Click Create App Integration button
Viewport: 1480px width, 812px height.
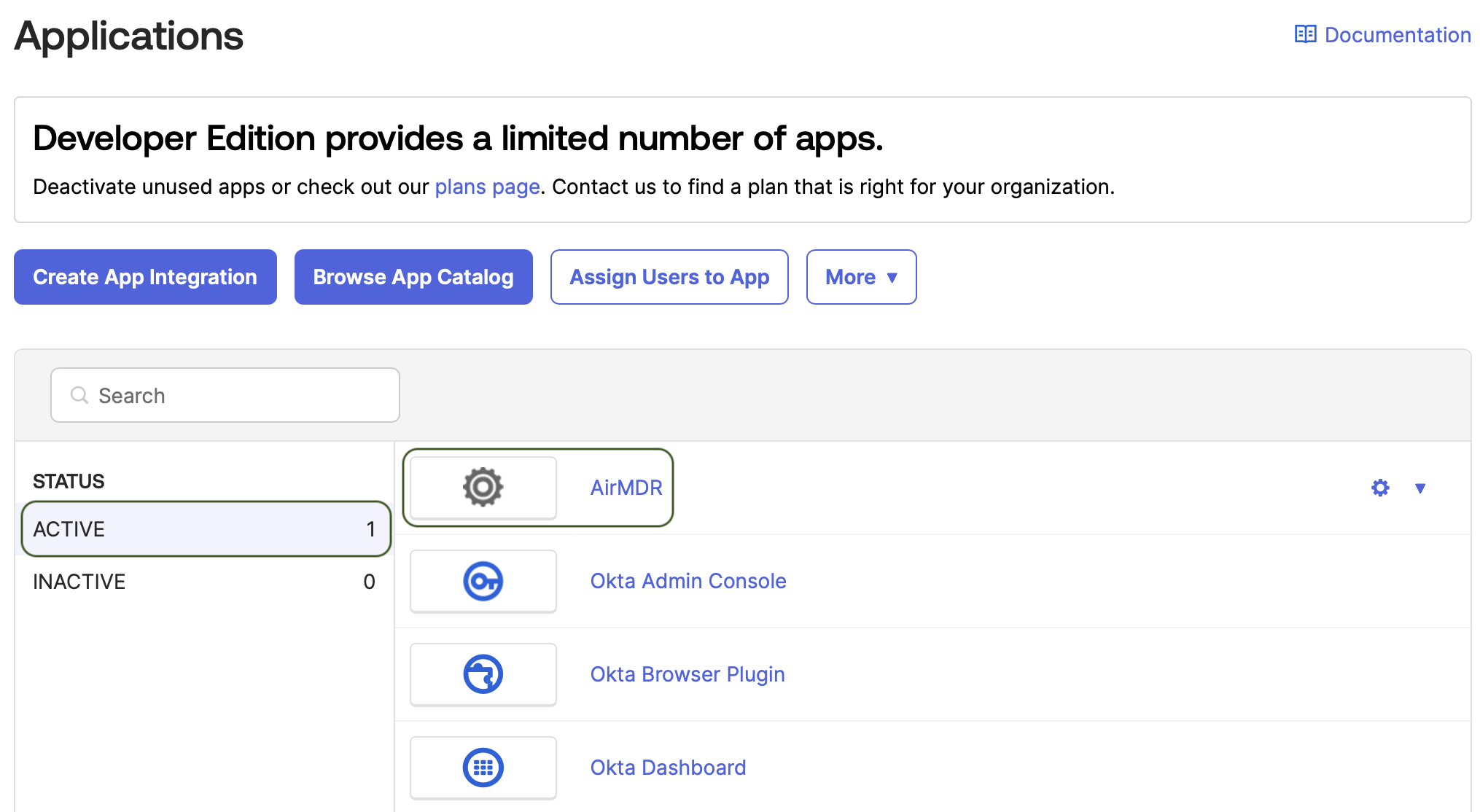pyautogui.click(x=145, y=277)
